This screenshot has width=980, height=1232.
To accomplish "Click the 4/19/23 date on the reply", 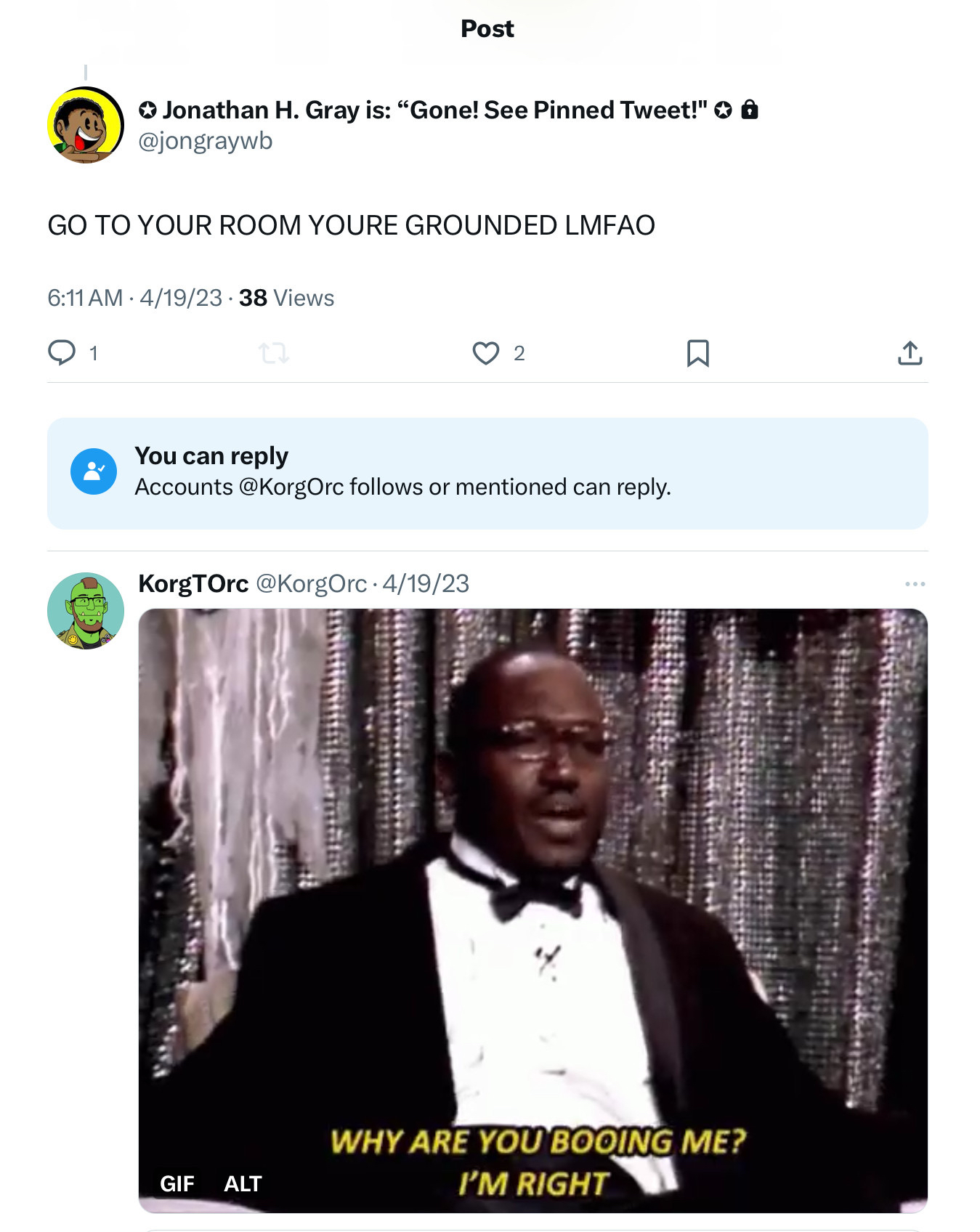I will click(426, 584).
